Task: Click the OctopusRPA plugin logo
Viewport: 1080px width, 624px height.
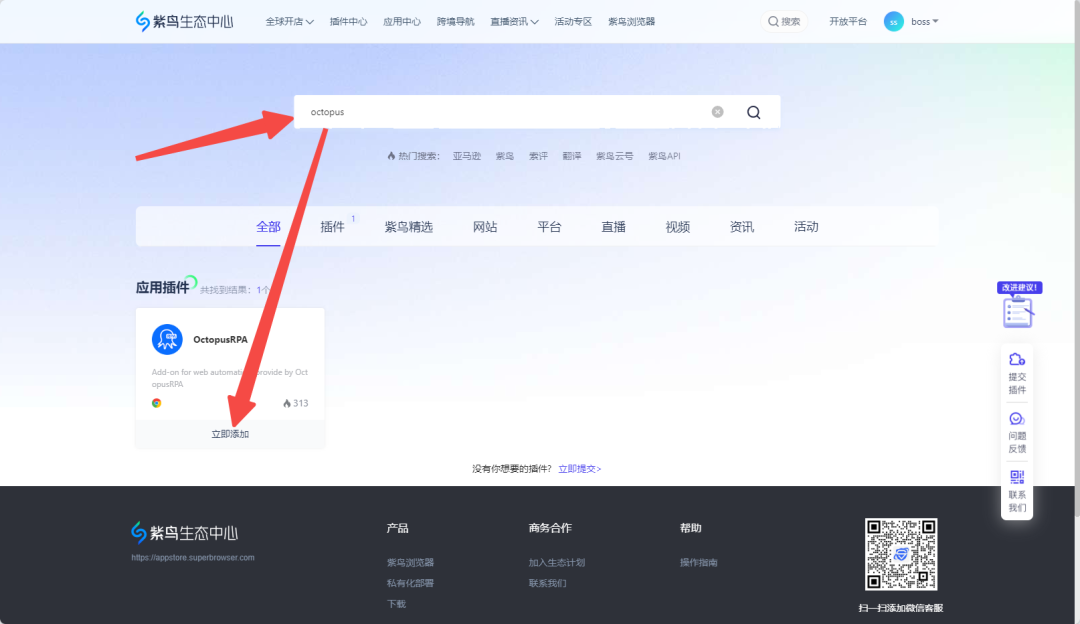Action: coord(166,339)
